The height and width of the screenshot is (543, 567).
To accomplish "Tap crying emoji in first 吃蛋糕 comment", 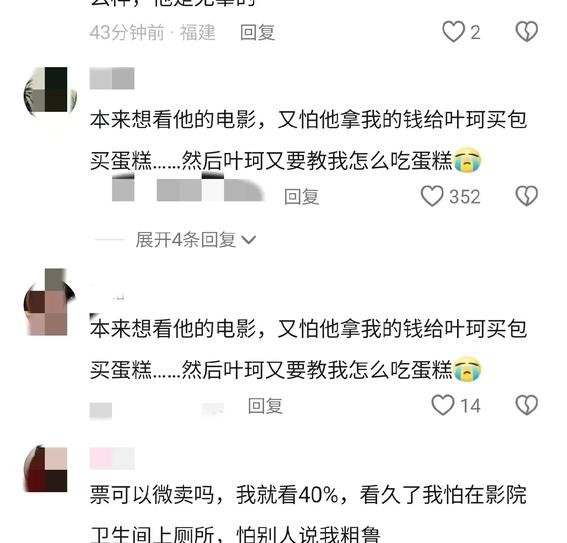I will coord(467,160).
